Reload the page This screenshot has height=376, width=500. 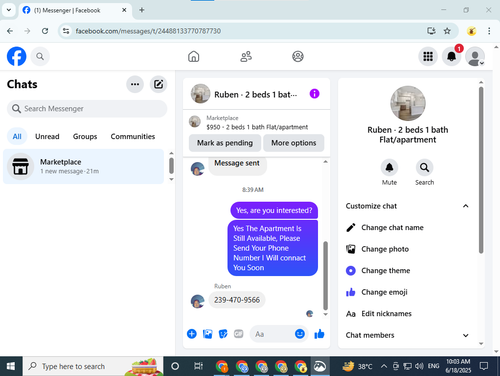coord(45,31)
